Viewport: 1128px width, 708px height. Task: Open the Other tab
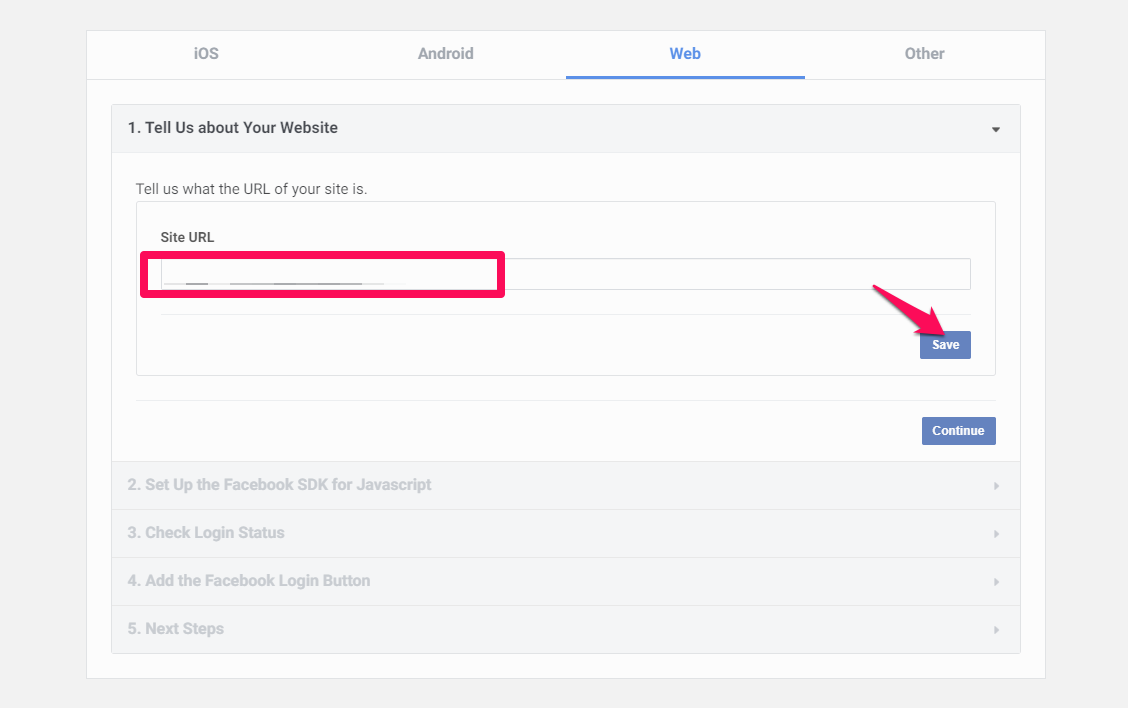pyautogui.click(x=923, y=54)
